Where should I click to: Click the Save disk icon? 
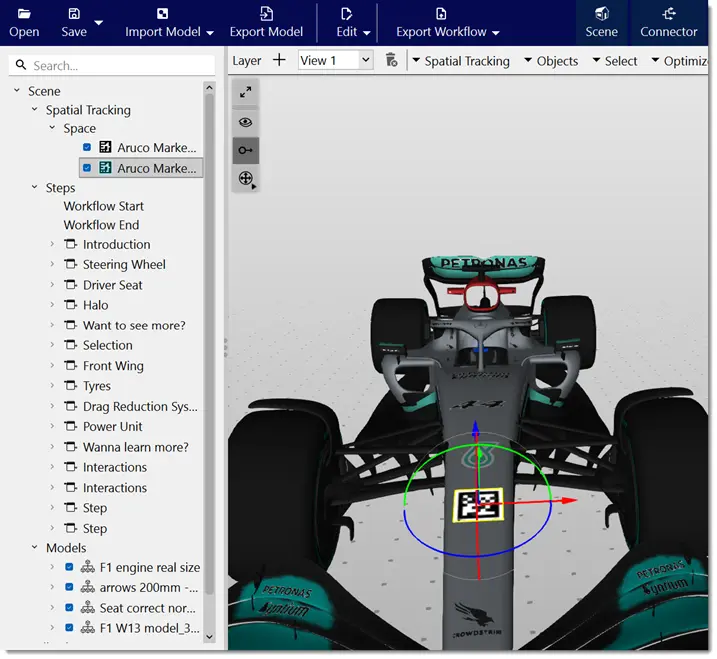(x=74, y=14)
